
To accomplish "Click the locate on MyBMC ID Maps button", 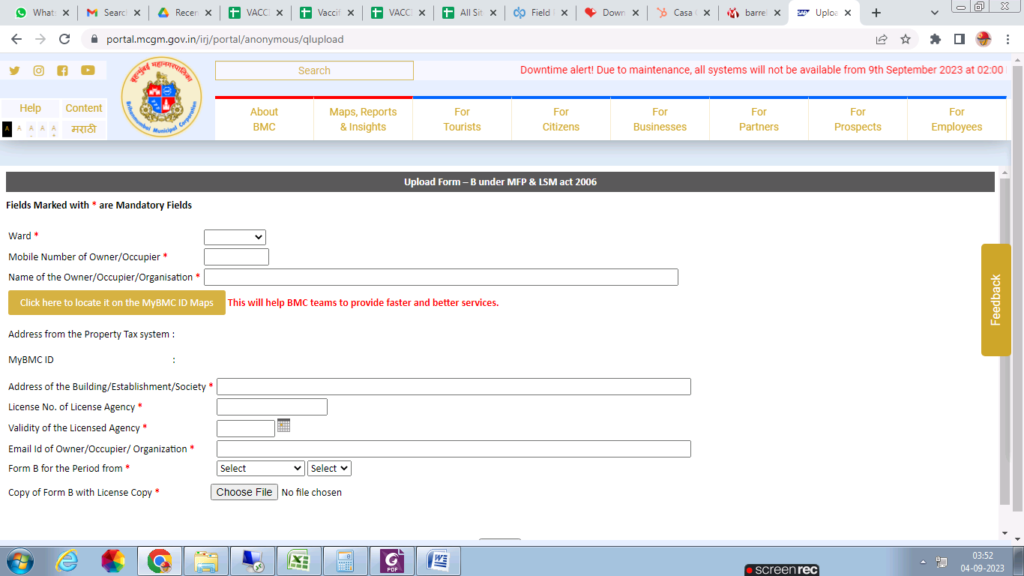I will click(116, 302).
